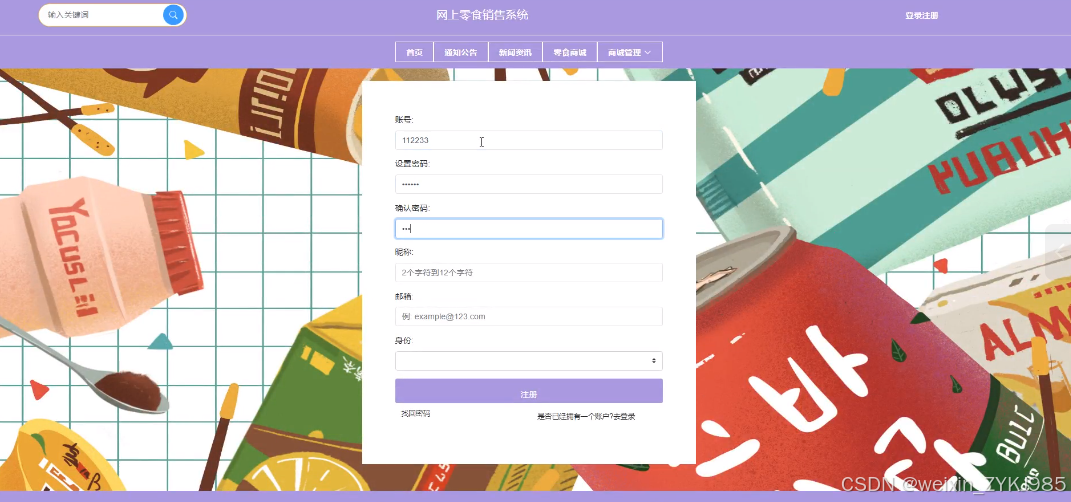The image size is (1071, 502).
Task: Click the 账号 field containing 112233
Action: click(529, 140)
